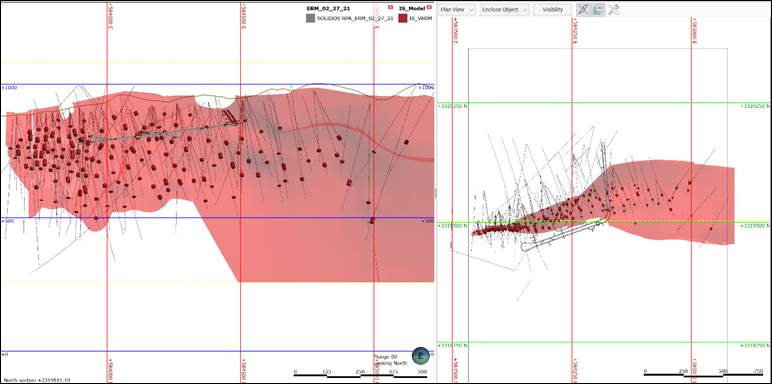
Task: Close the ERM_02_27_21 legend box
Action: (390, 8)
